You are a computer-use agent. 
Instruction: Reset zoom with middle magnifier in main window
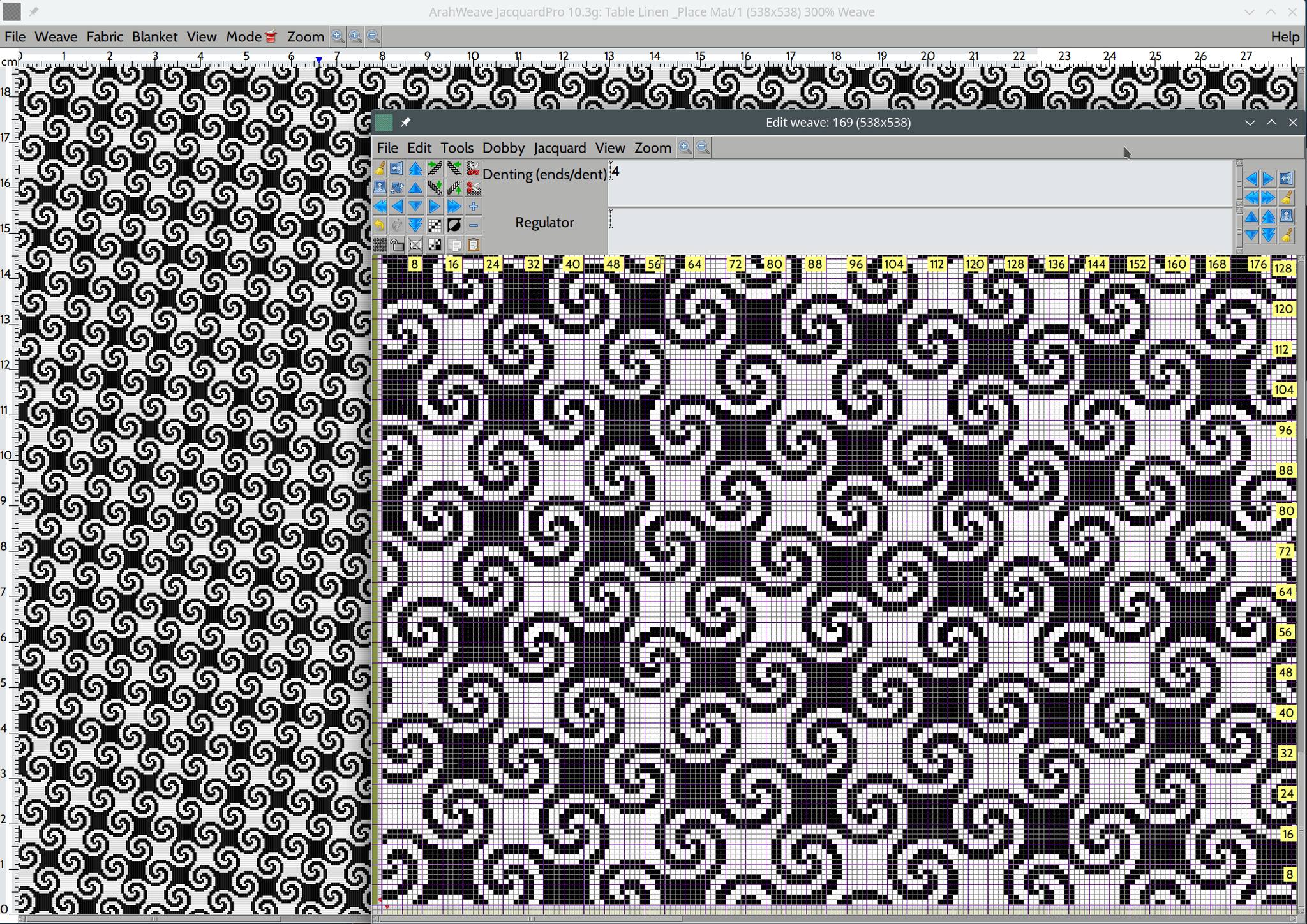point(355,36)
